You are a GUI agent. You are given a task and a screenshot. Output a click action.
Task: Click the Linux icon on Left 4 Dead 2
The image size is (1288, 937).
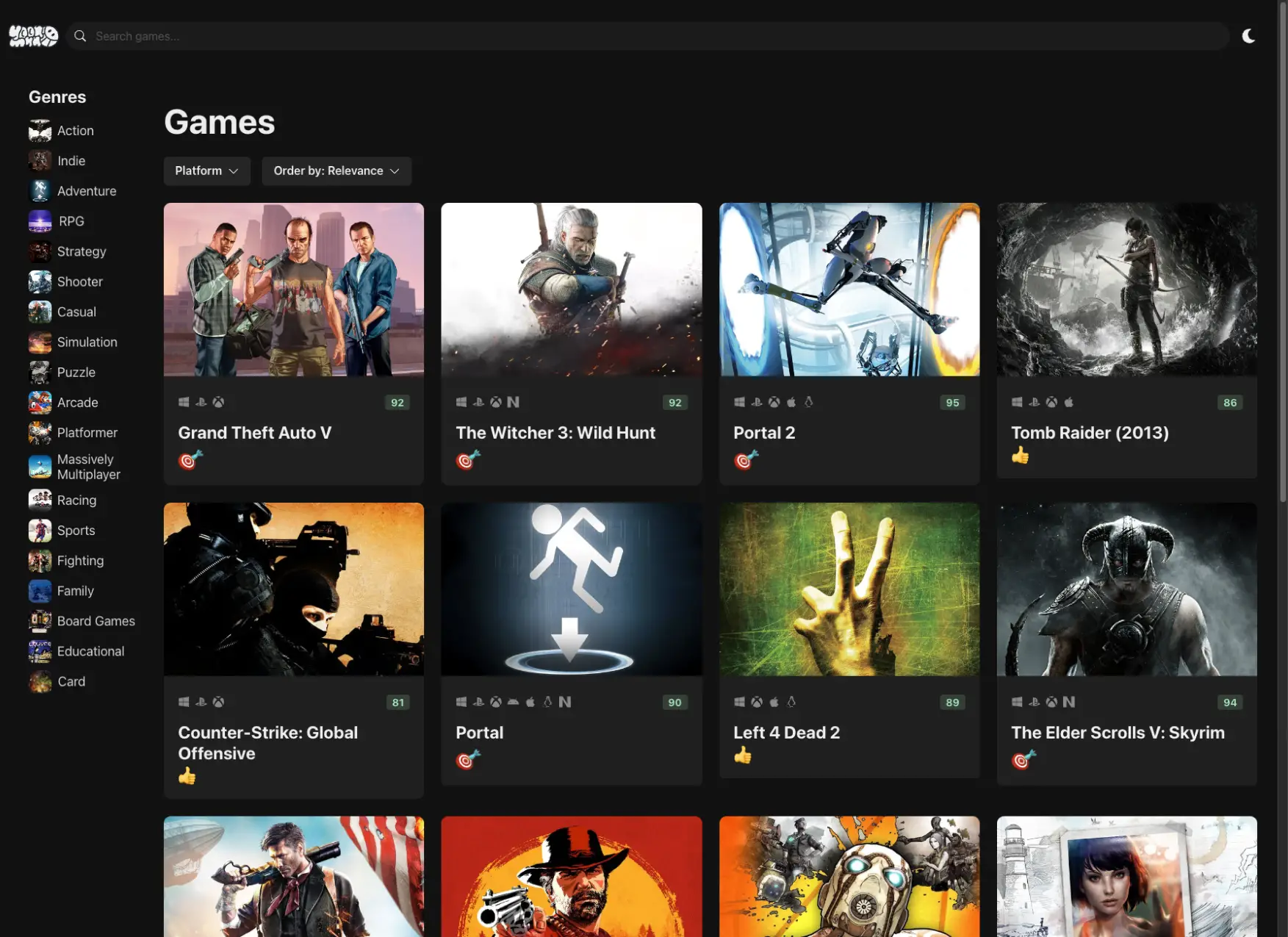[x=791, y=702]
